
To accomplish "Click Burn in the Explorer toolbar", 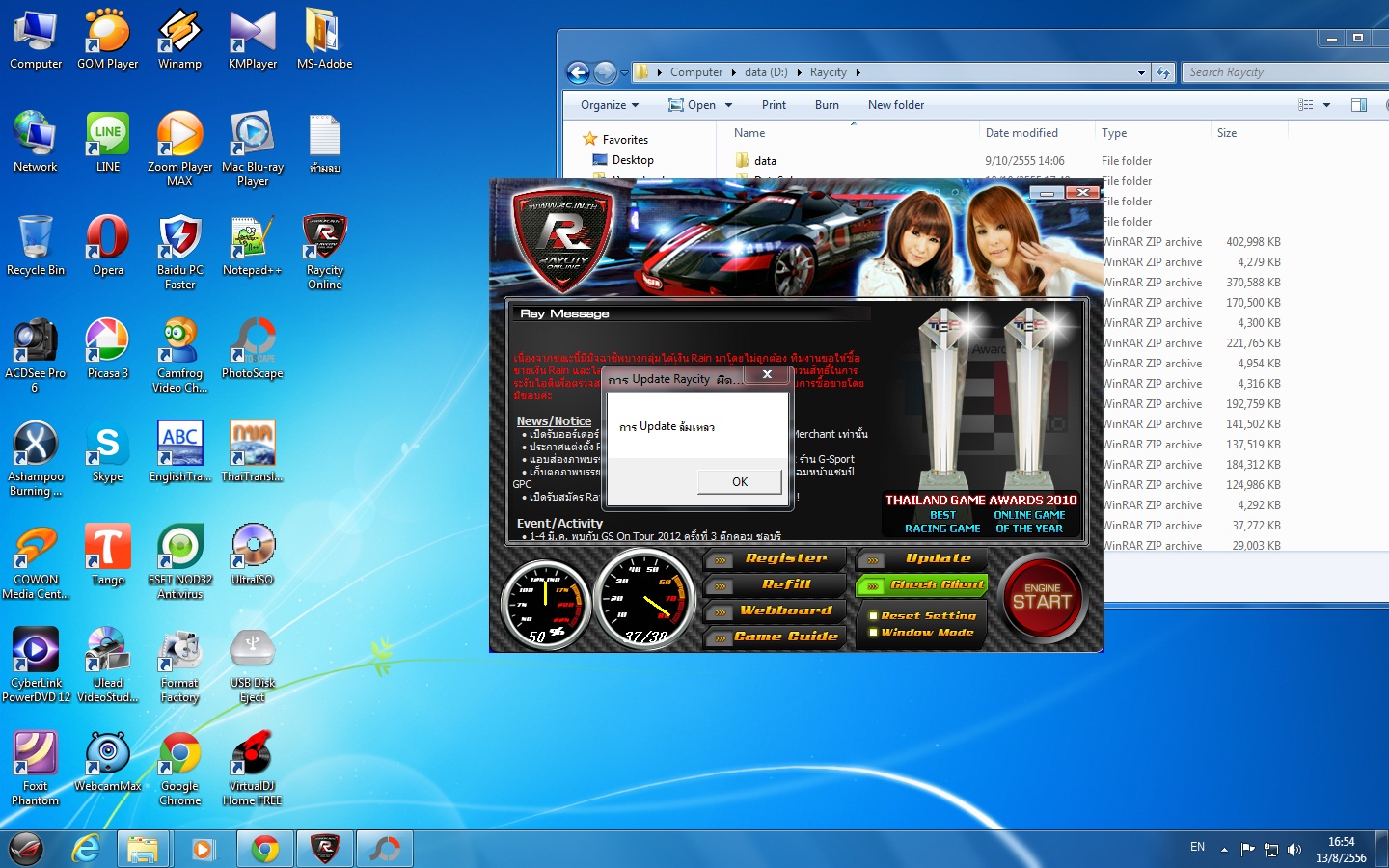I will (827, 105).
